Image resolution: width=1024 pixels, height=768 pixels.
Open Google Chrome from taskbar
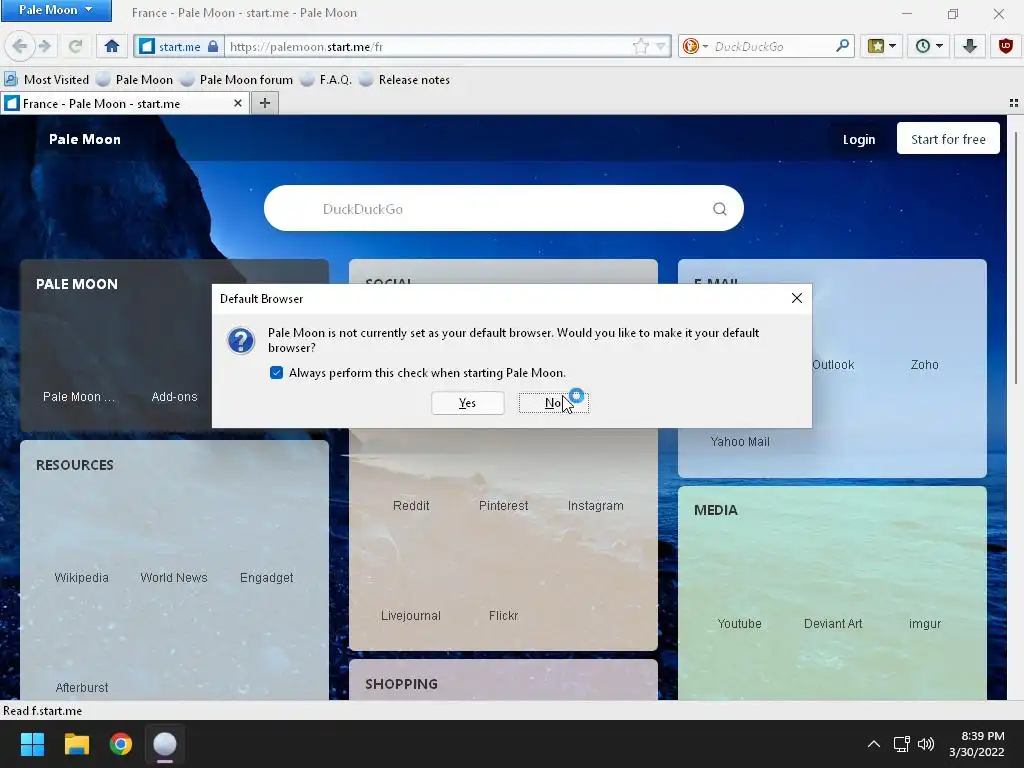point(121,744)
